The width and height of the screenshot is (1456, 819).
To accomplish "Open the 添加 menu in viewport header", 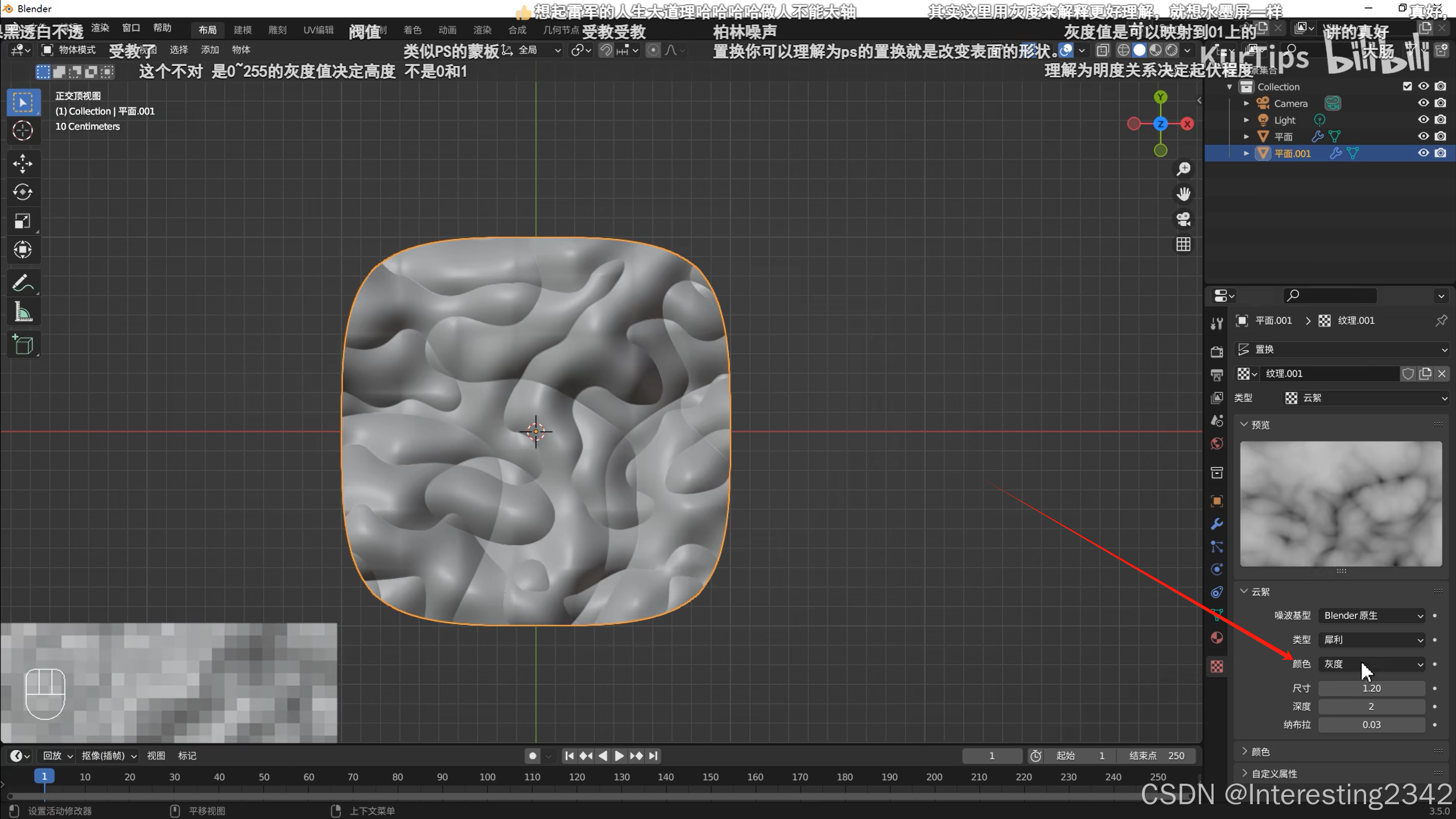I will pos(210,50).
